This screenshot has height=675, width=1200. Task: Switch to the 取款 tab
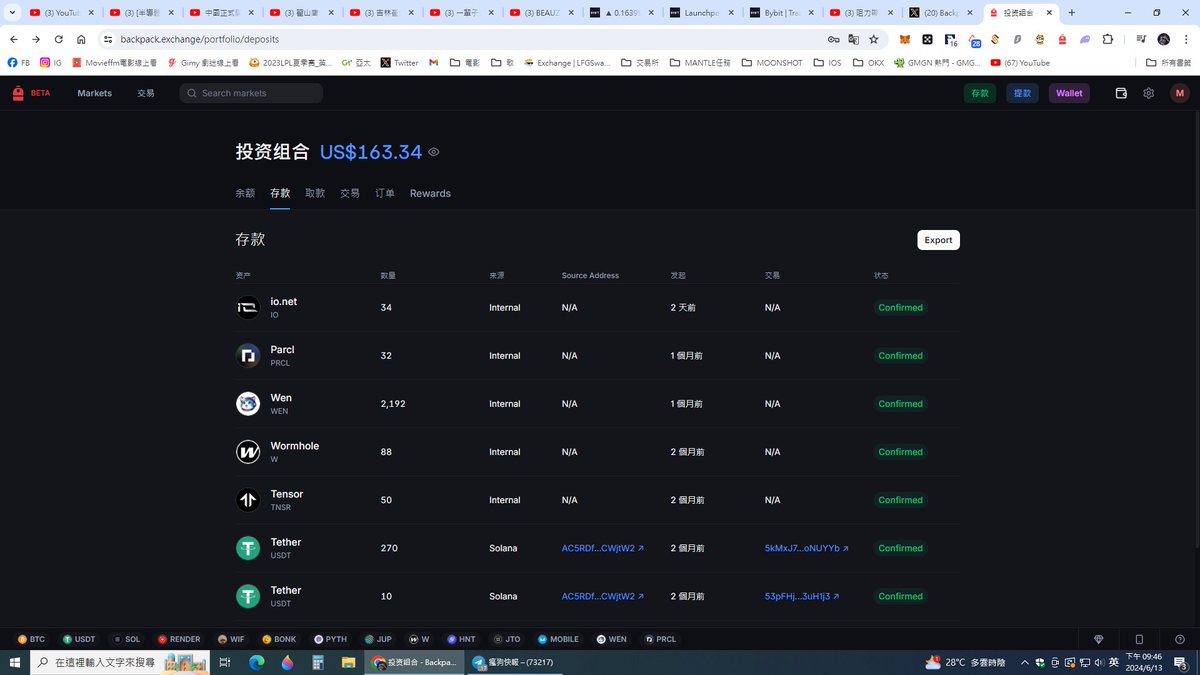[315, 193]
